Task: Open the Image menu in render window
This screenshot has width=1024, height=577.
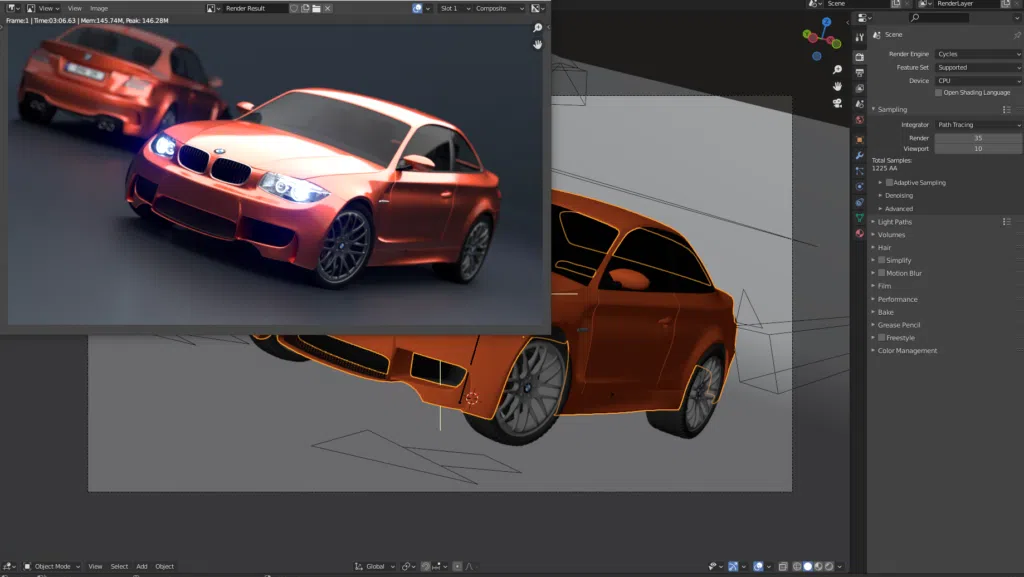Action: click(99, 8)
